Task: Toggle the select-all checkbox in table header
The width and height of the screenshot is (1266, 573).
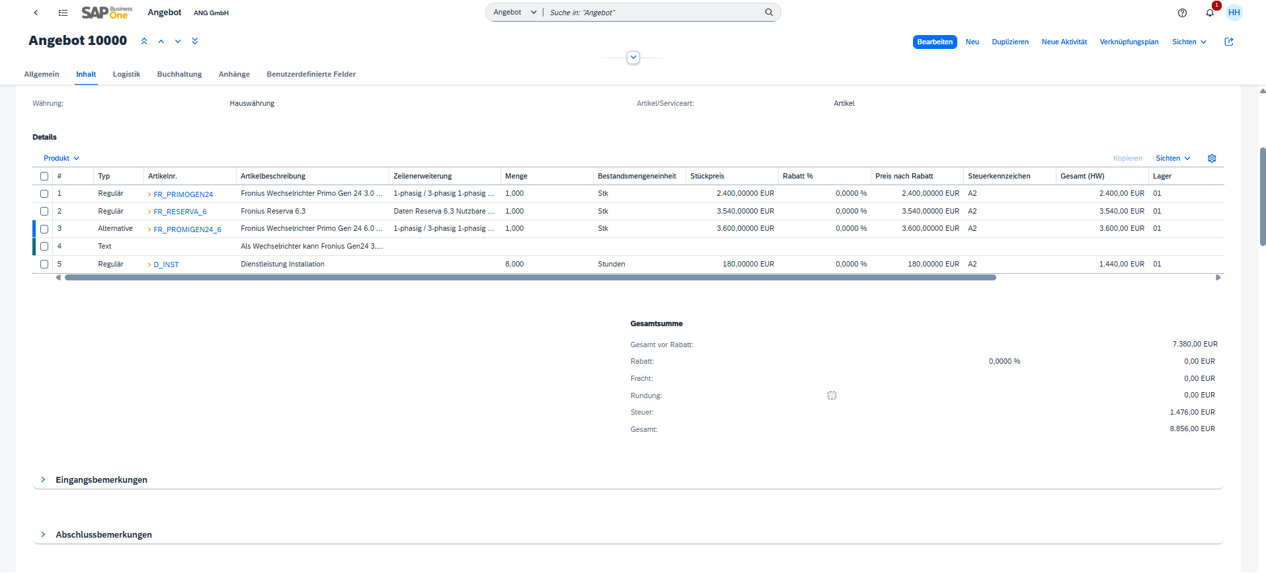Action: point(44,176)
